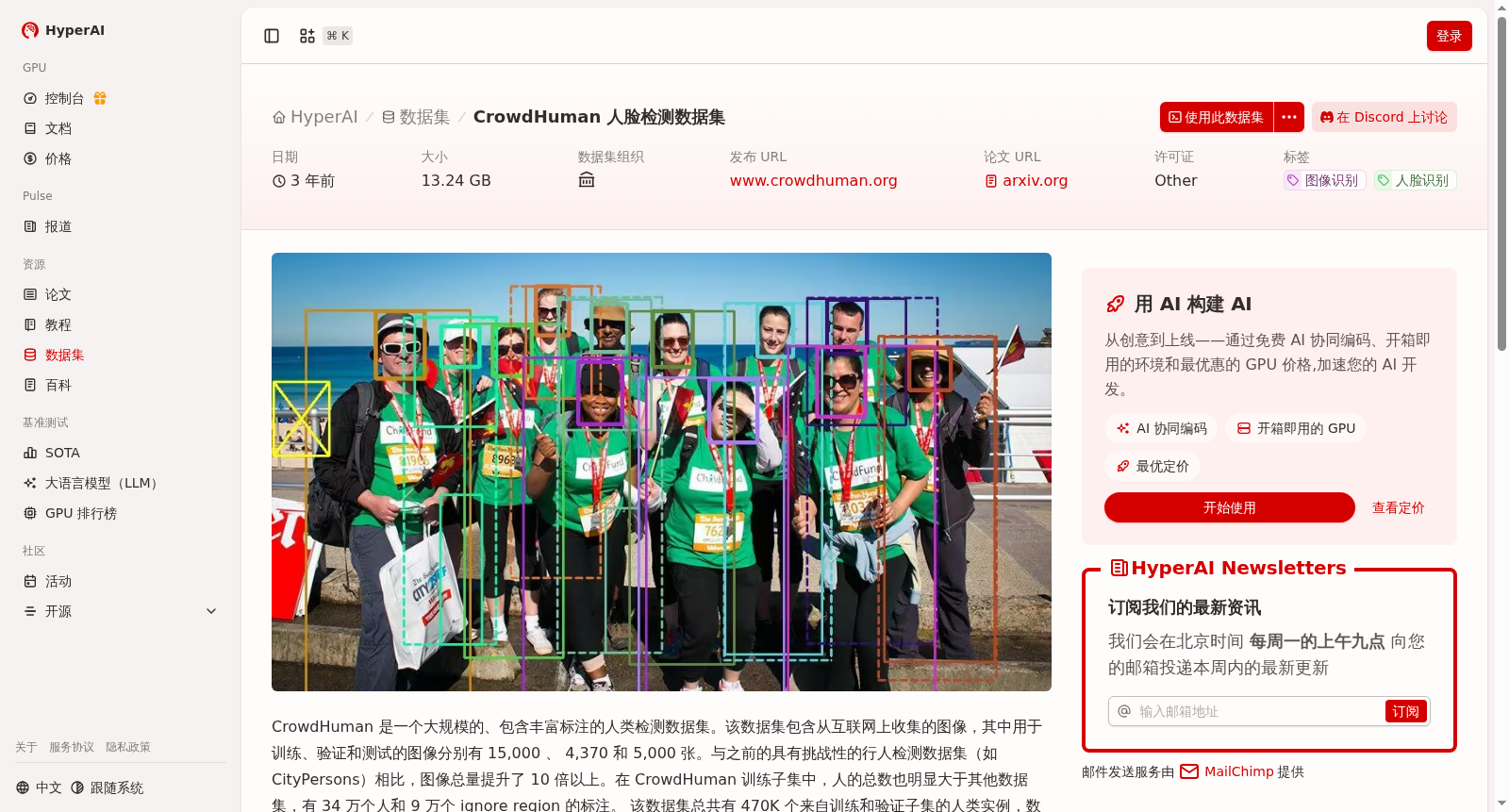Open the MailChimp link
1509x812 pixels.
pos(1227,771)
